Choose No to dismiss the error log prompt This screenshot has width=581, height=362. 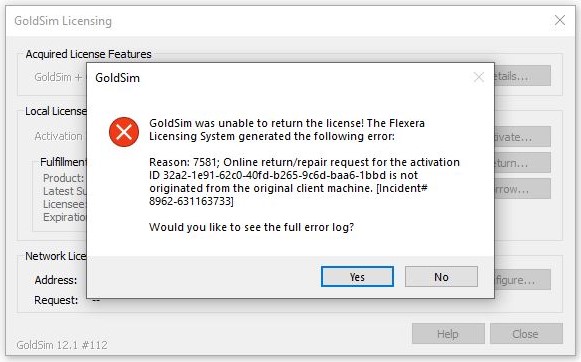pyautogui.click(x=441, y=276)
